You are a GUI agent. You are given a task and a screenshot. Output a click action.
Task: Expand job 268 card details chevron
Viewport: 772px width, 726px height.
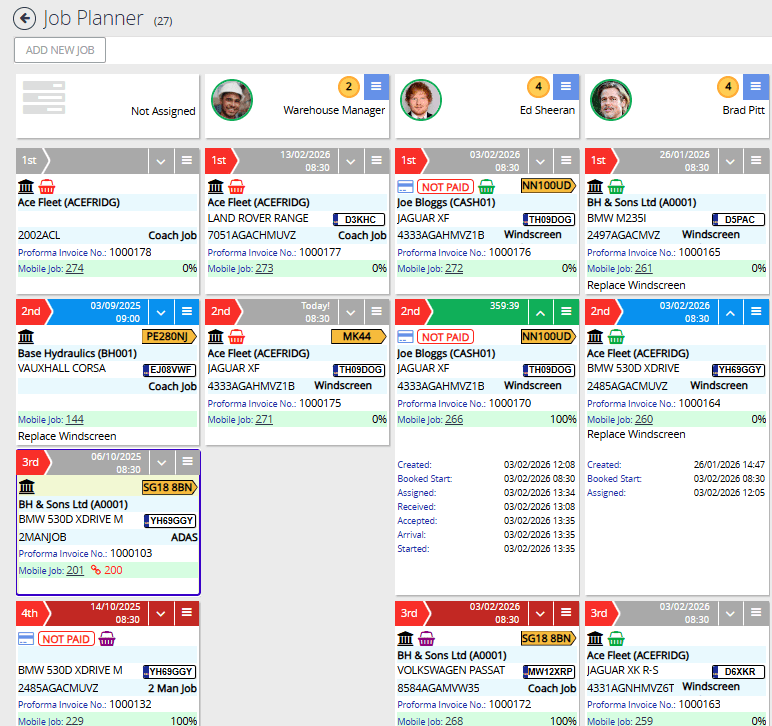(540, 613)
